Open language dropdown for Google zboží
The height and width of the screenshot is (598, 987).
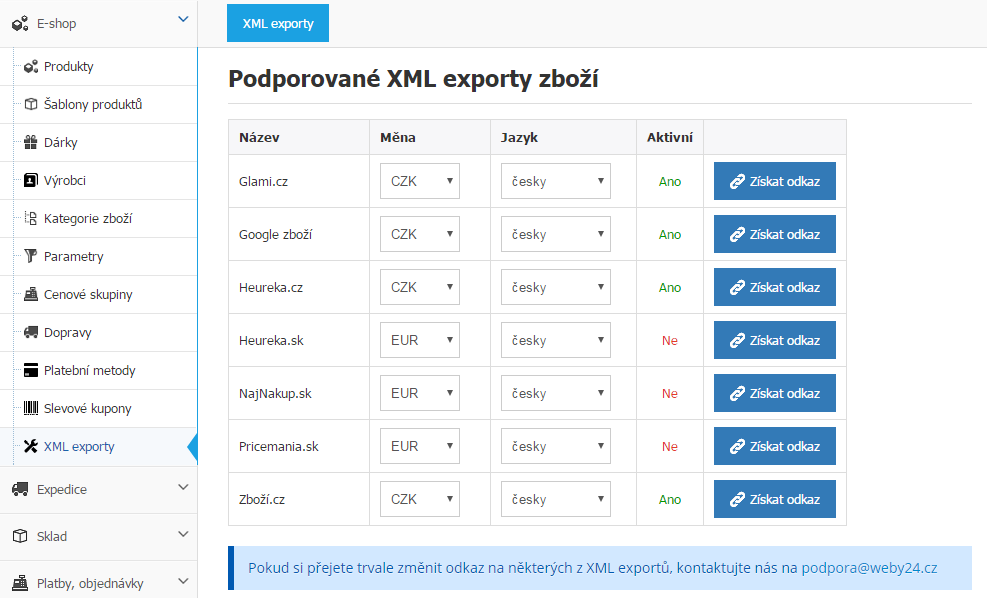pyautogui.click(x=556, y=234)
